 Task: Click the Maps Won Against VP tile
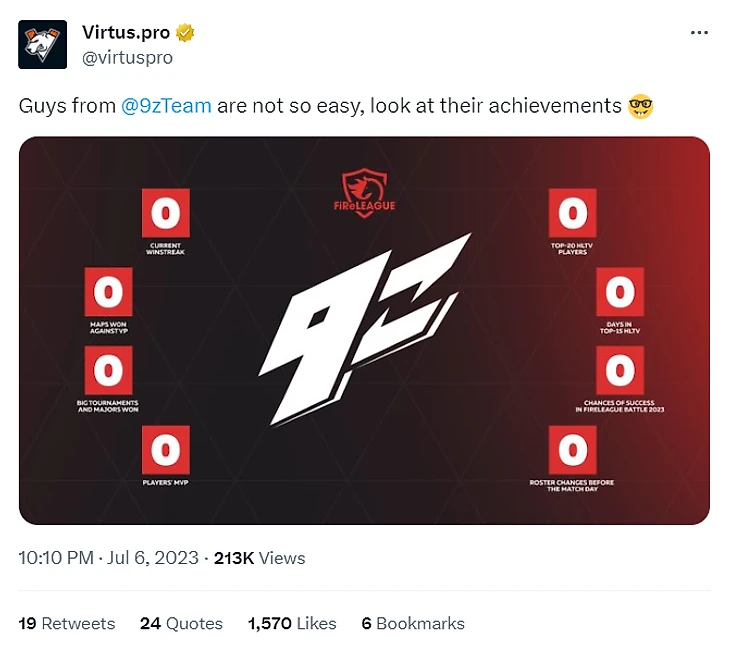pyautogui.click(x=107, y=293)
